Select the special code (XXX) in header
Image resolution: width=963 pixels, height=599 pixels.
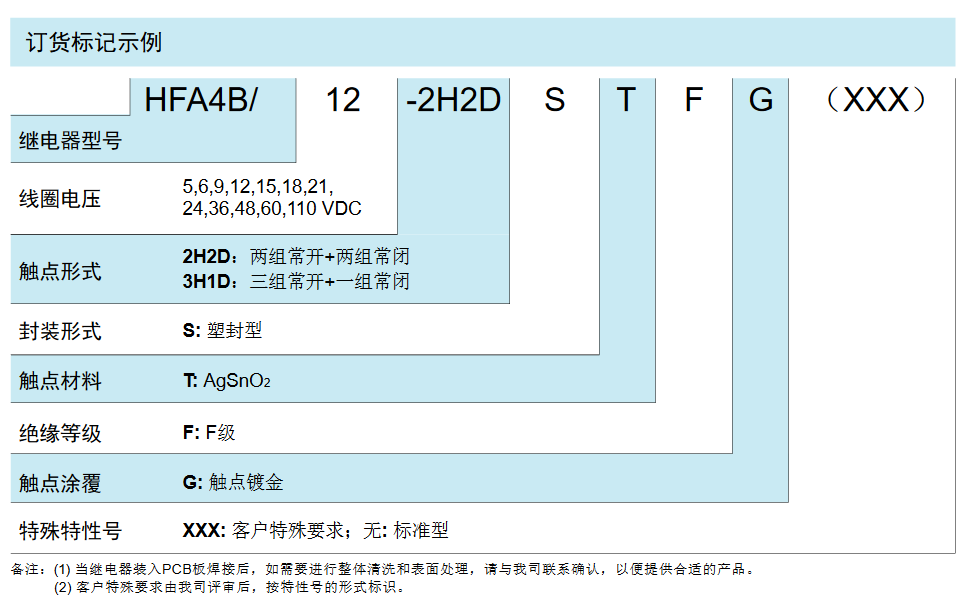click(x=876, y=100)
